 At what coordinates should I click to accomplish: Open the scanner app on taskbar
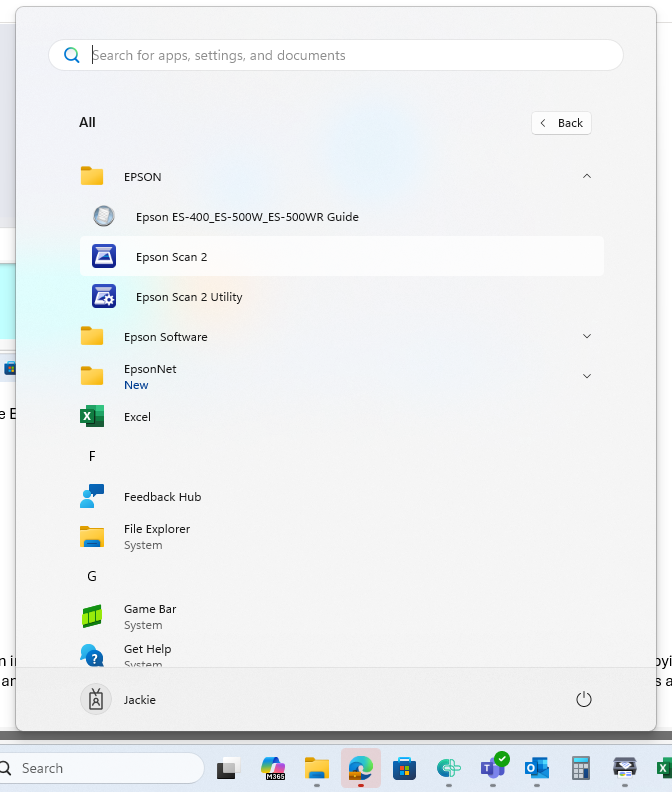(625, 767)
